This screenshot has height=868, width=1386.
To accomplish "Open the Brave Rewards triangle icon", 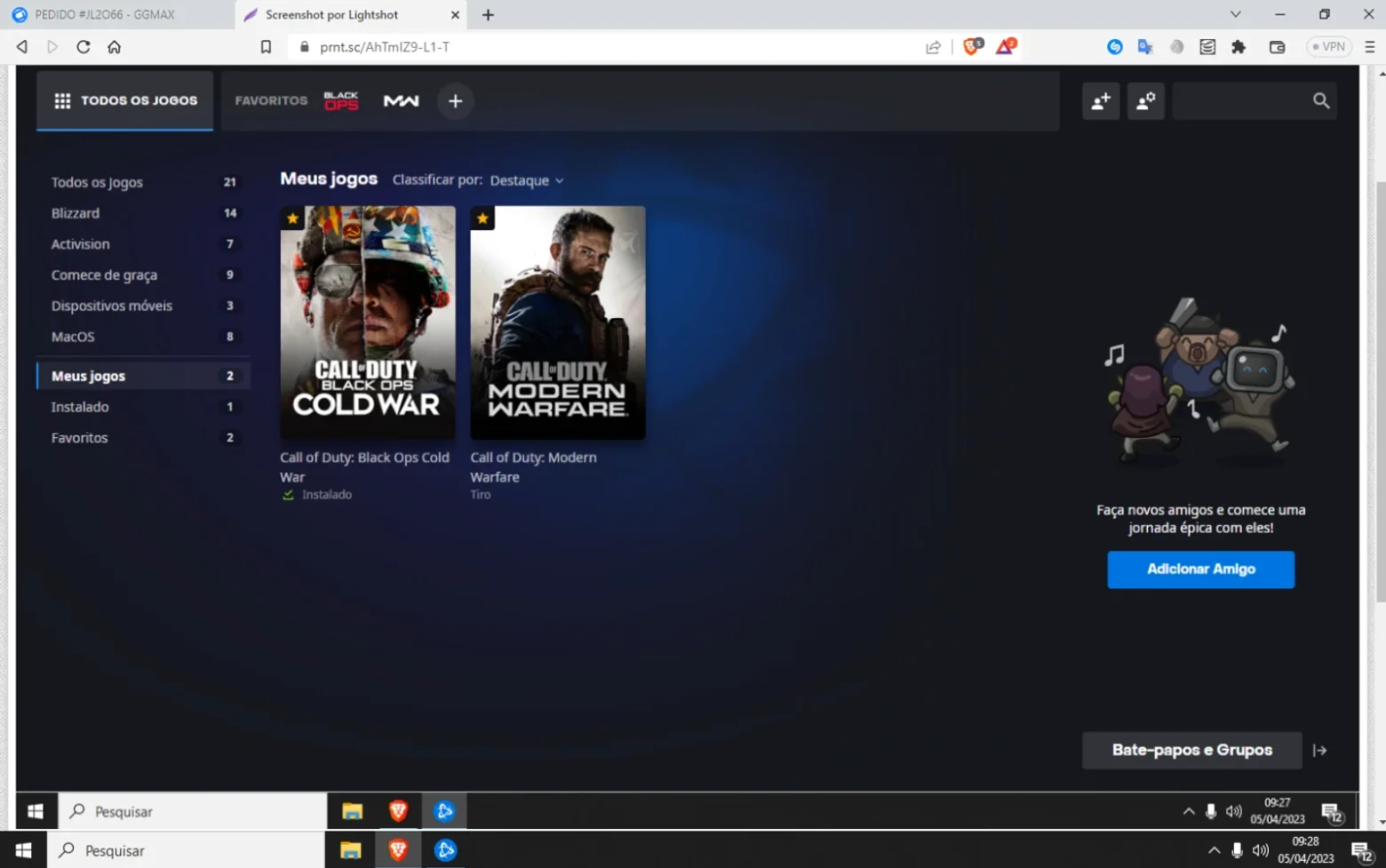I will click(x=1006, y=46).
